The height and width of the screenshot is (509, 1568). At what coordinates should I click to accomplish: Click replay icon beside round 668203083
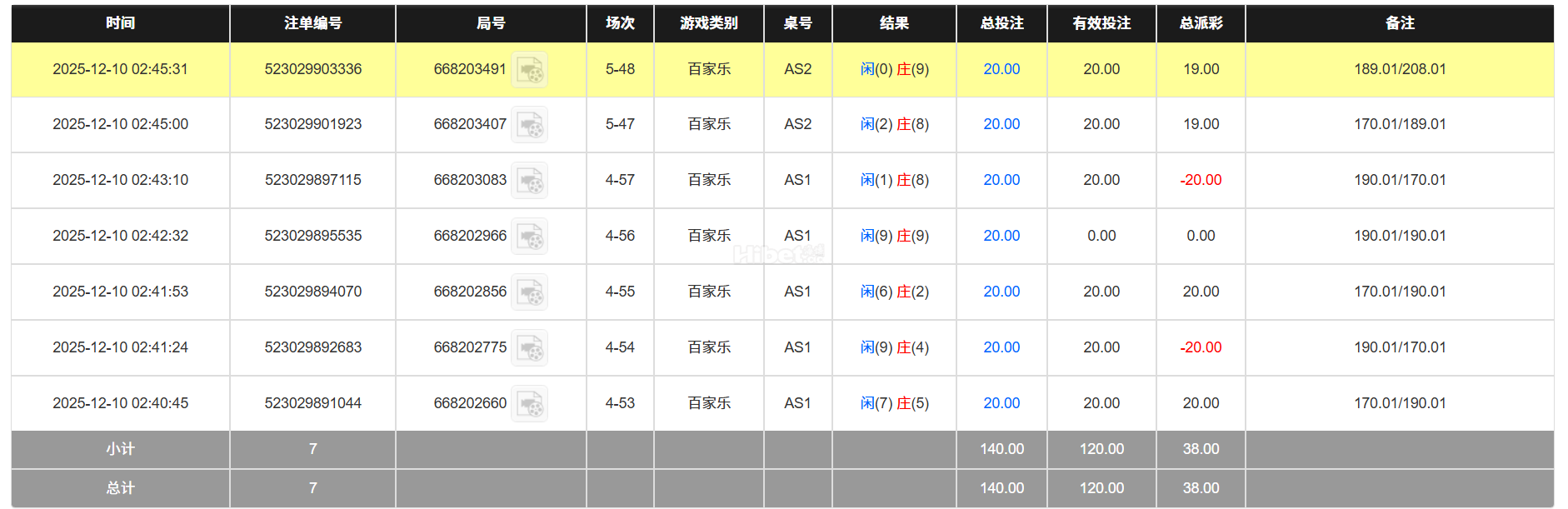529,181
